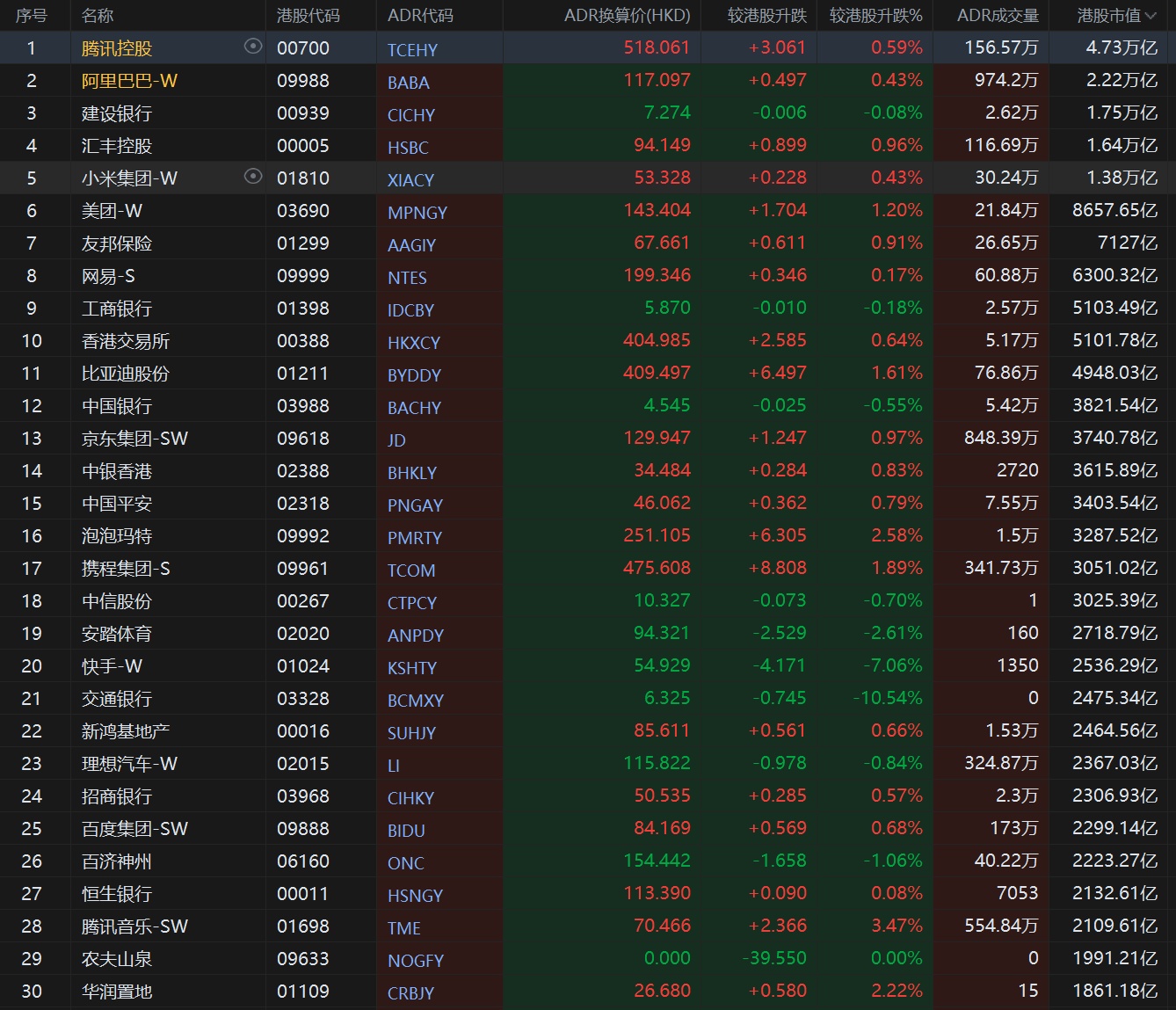The image size is (1176, 1010).
Task: Click the ADR price 404.985
Action: coord(657,340)
